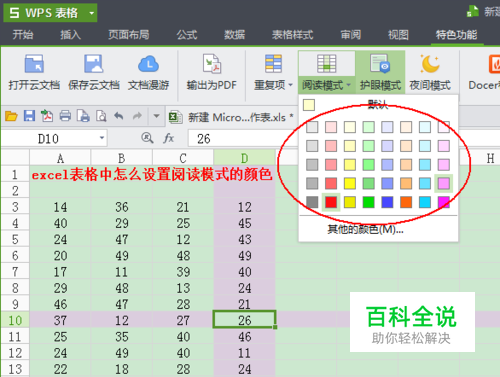Screen dimensions: 500x377
Task: Open the 公式 tab
Action: pyautogui.click(x=187, y=35)
